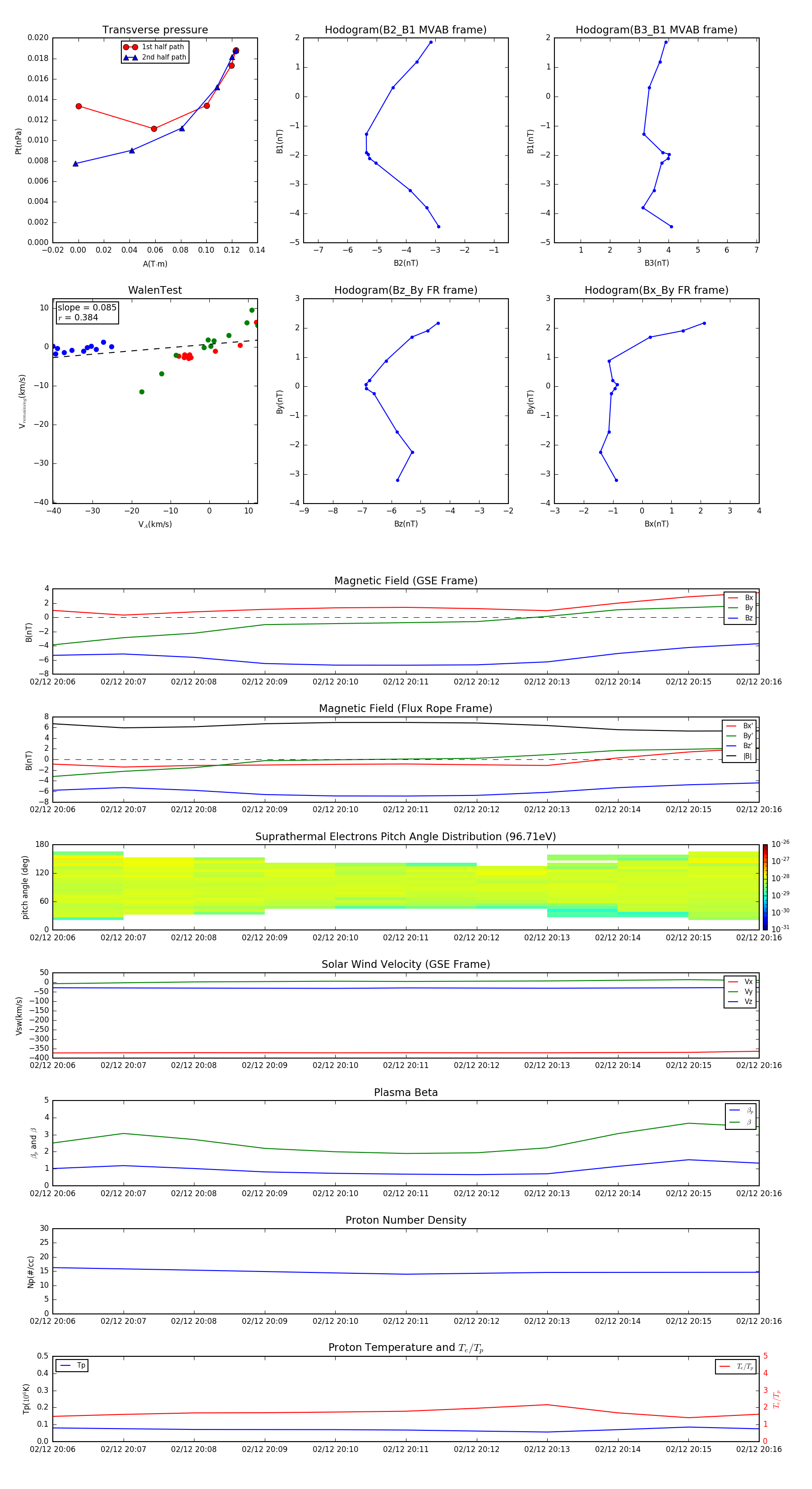812x1489 pixels.
Task: Click the 'Hodogram(B2_B1 MVAB frame)' title
Action: 406,30
